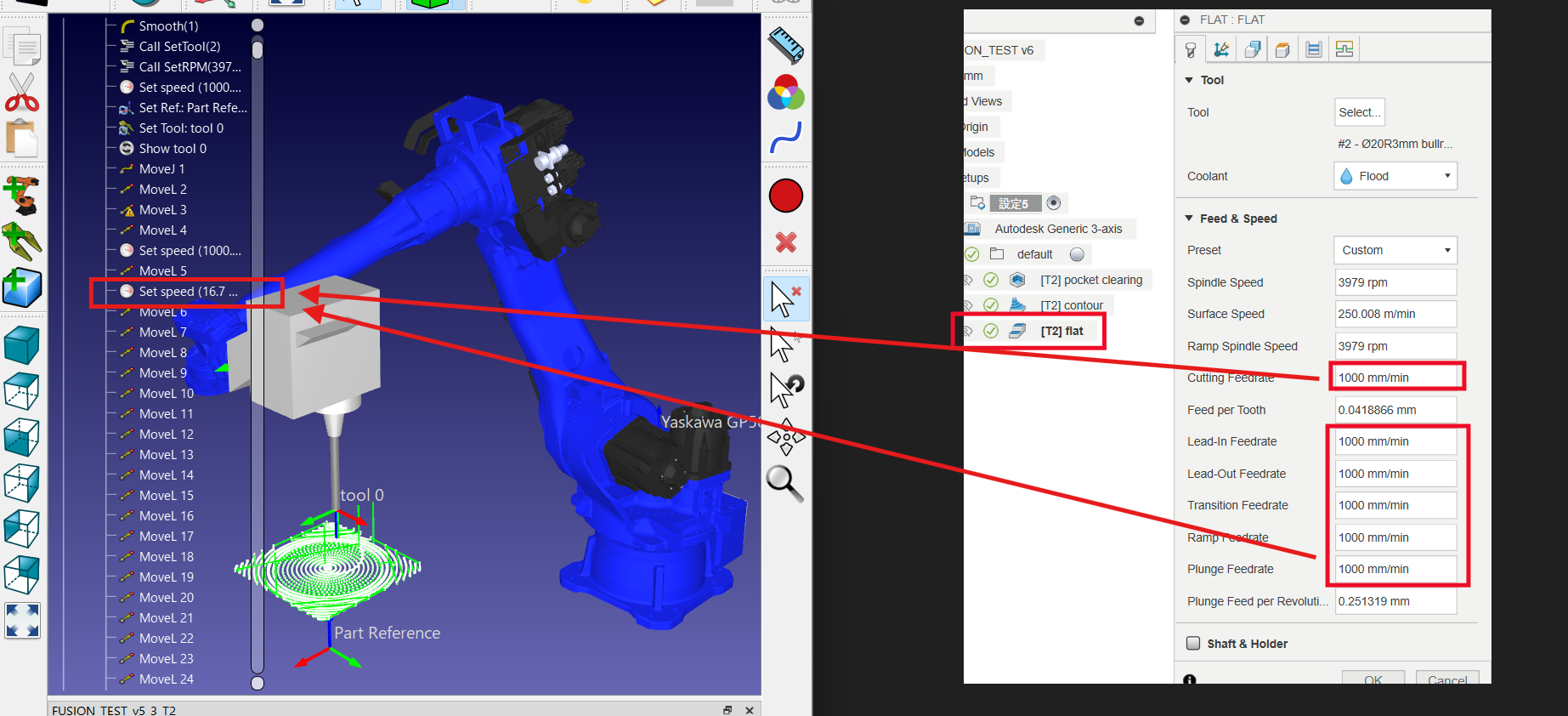Open the Coolant Flood dropdown

1395,176
